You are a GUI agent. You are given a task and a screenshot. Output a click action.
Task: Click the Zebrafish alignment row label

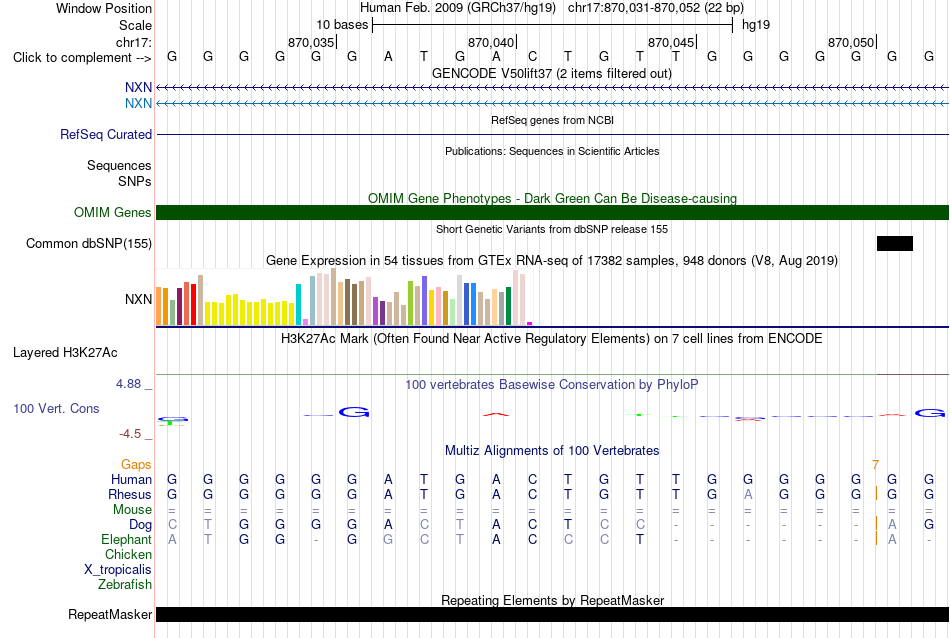pyautogui.click(x=125, y=585)
